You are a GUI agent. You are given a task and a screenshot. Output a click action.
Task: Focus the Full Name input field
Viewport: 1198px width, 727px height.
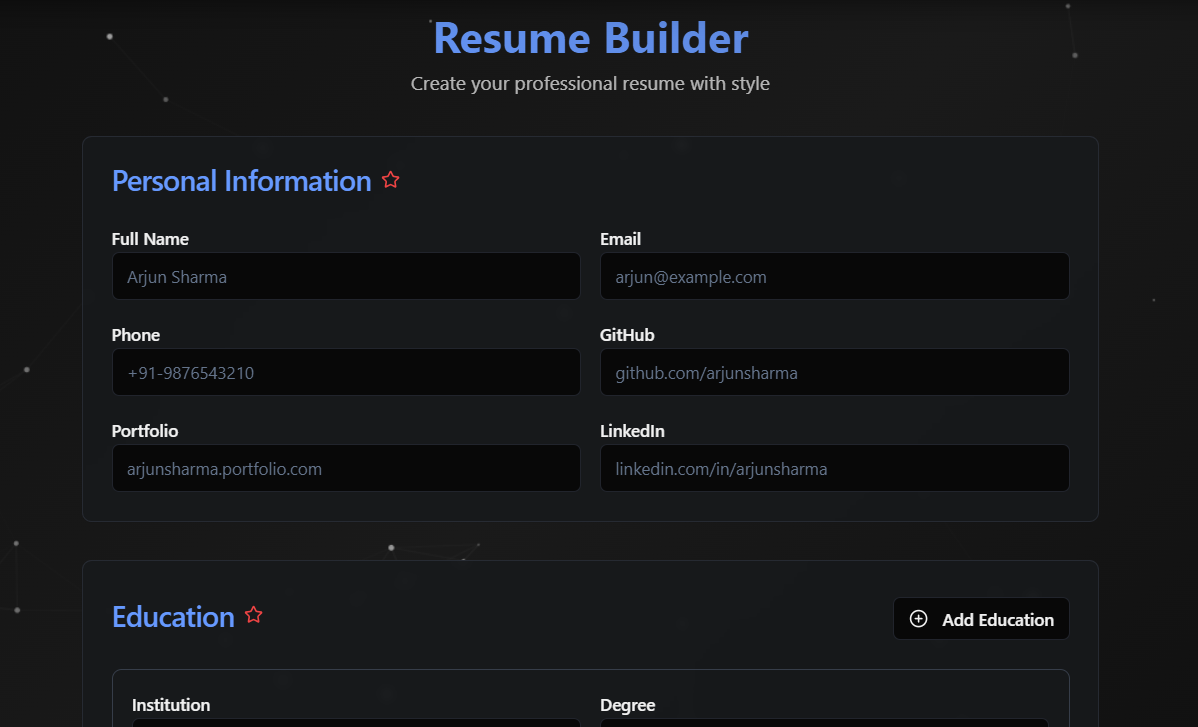pos(346,276)
